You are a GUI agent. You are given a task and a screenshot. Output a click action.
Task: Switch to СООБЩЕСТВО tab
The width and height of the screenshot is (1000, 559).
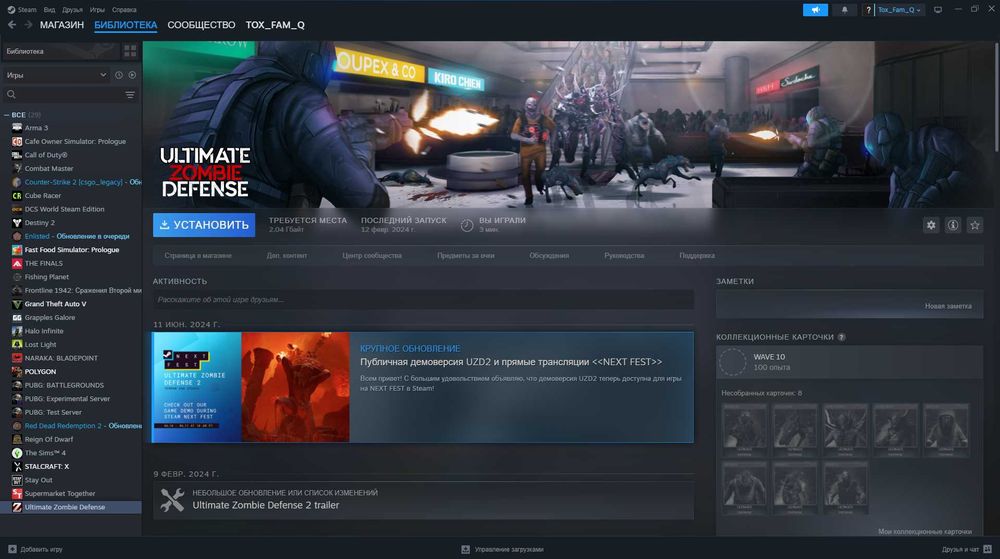[x=201, y=25]
